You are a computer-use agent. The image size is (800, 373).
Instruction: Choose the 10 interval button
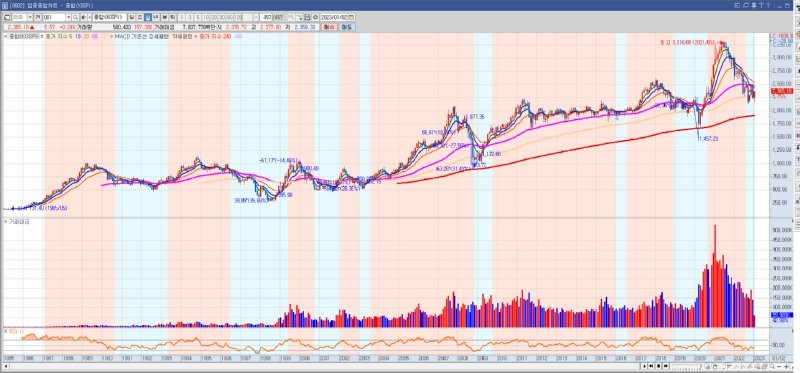click(x=206, y=17)
